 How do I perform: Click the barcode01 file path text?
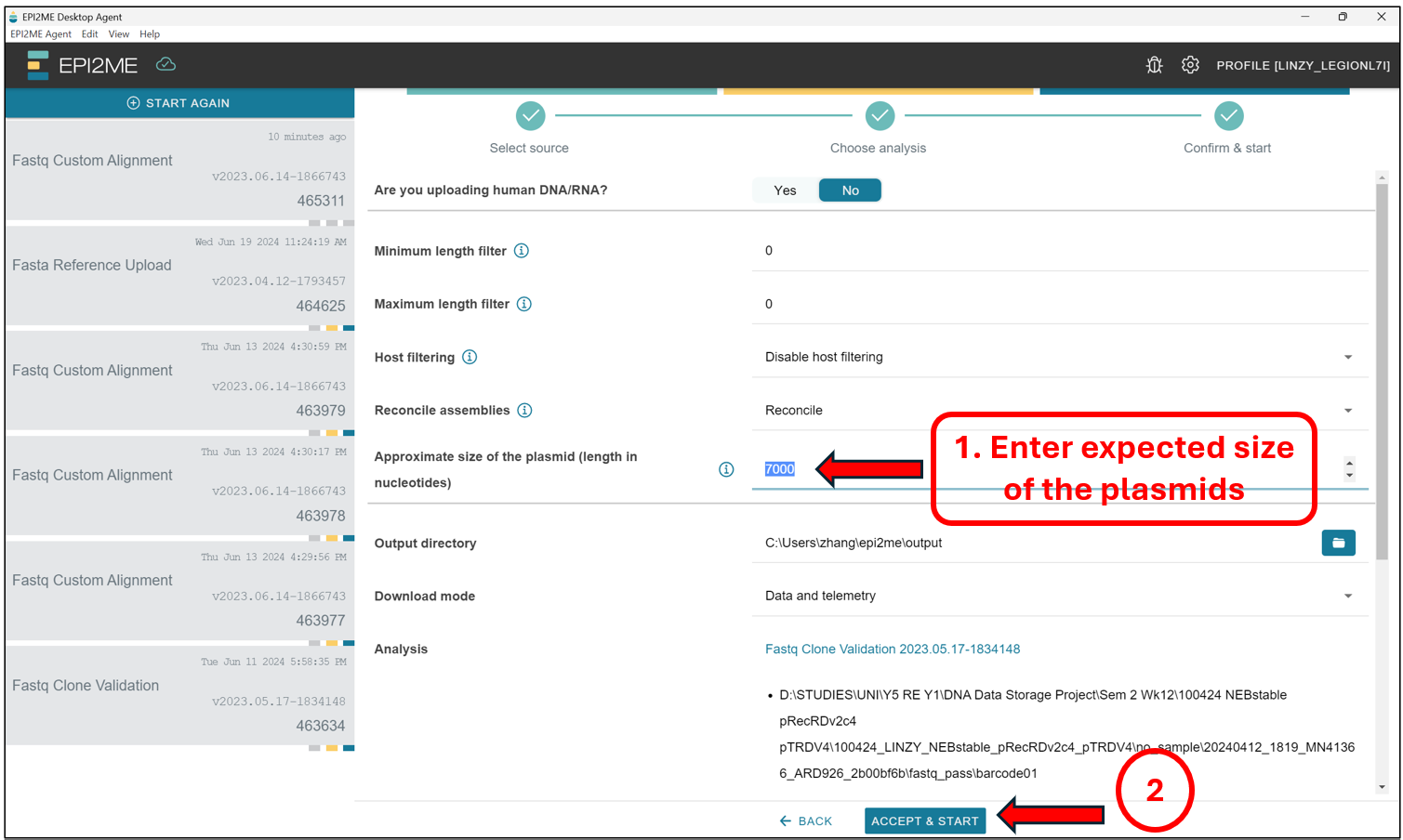pyautogui.click(x=1066, y=734)
